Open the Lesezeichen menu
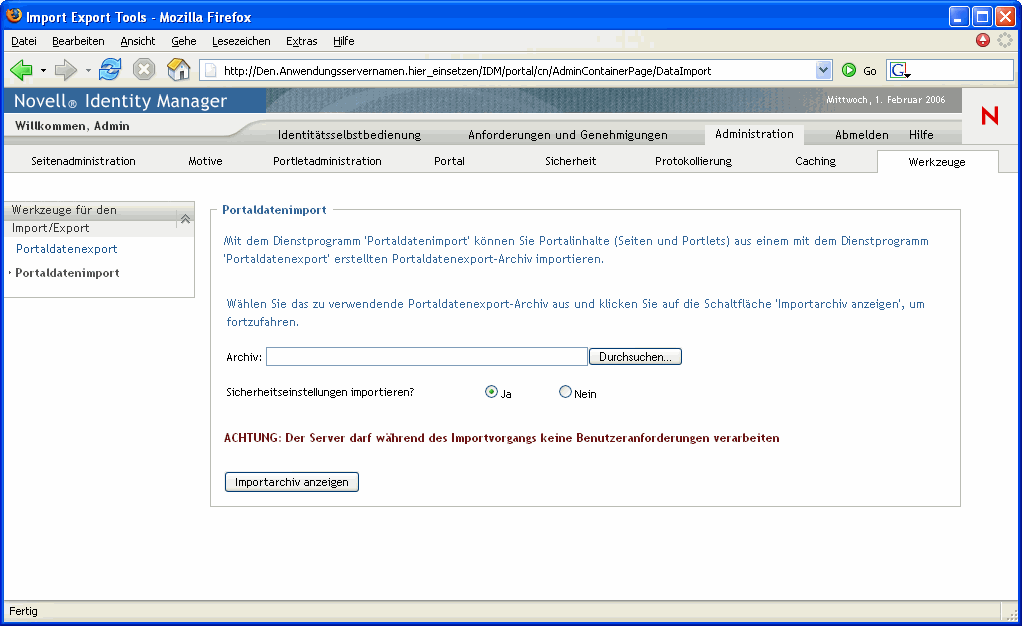 pos(240,41)
